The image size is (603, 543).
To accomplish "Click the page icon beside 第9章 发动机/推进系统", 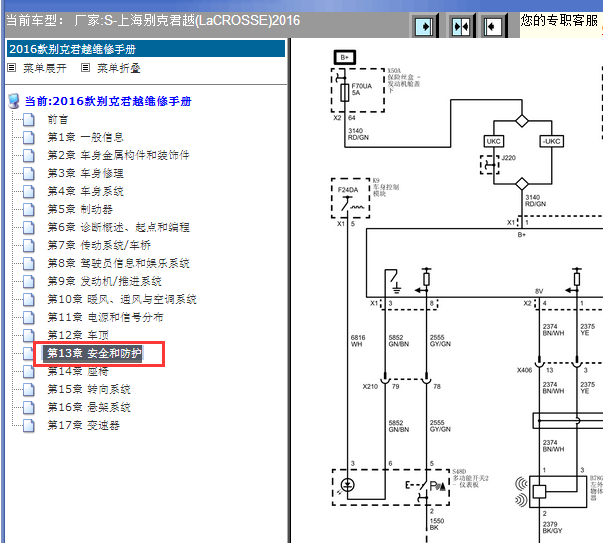I will pos(28,281).
